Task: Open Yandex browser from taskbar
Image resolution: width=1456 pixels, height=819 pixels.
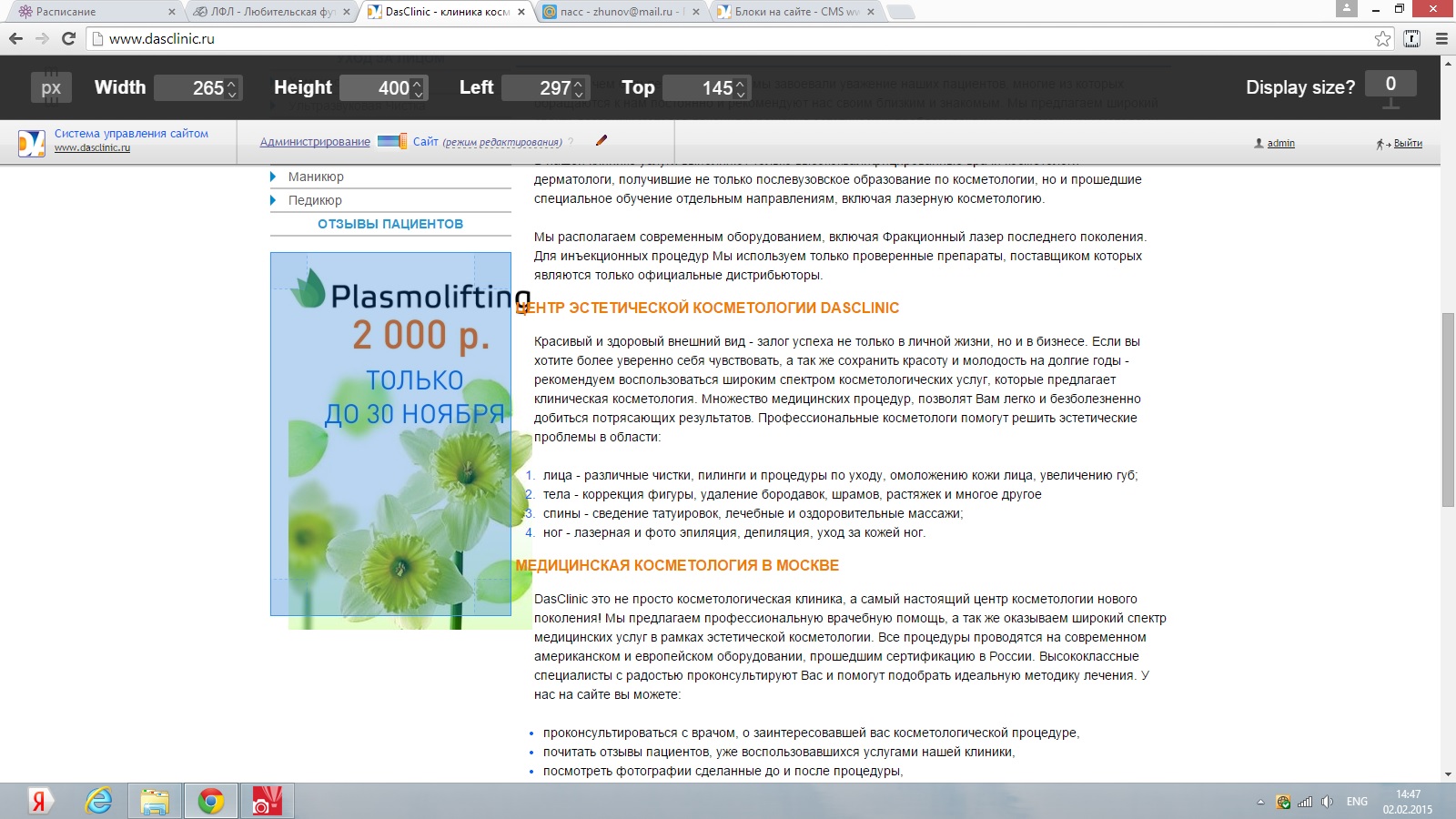Action: [38, 801]
